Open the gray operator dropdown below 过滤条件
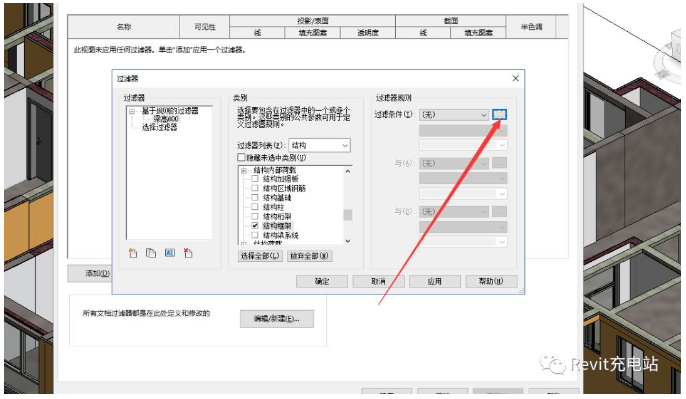The height and width of the screenshot is (399, 686). [463, 130]
